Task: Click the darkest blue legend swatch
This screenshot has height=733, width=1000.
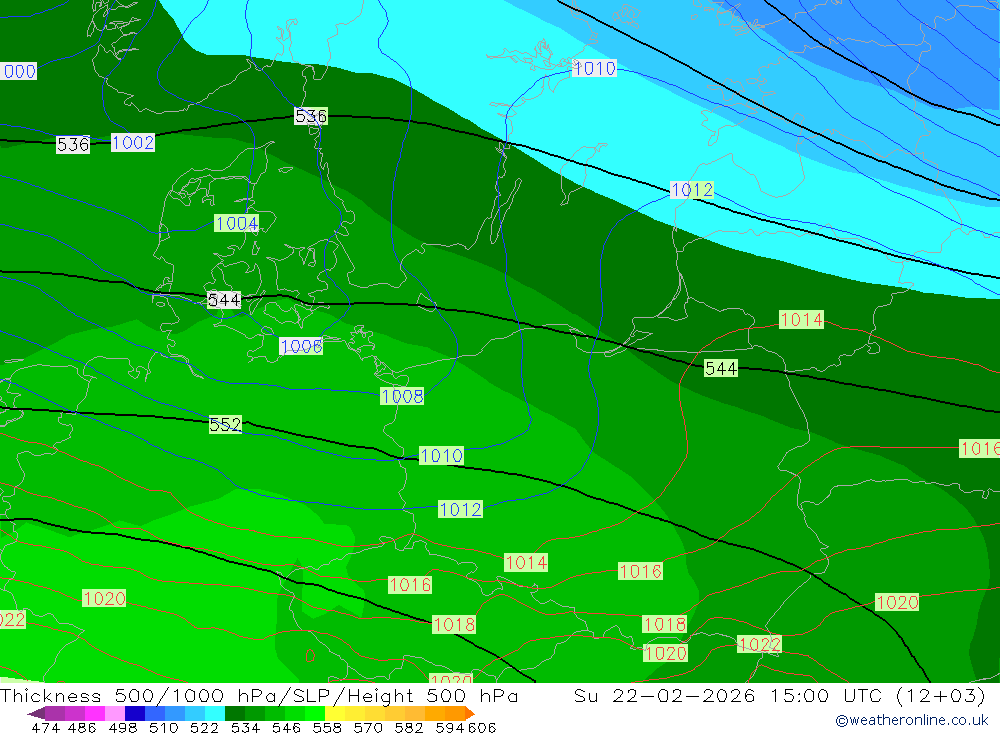Action: point(135,713)
